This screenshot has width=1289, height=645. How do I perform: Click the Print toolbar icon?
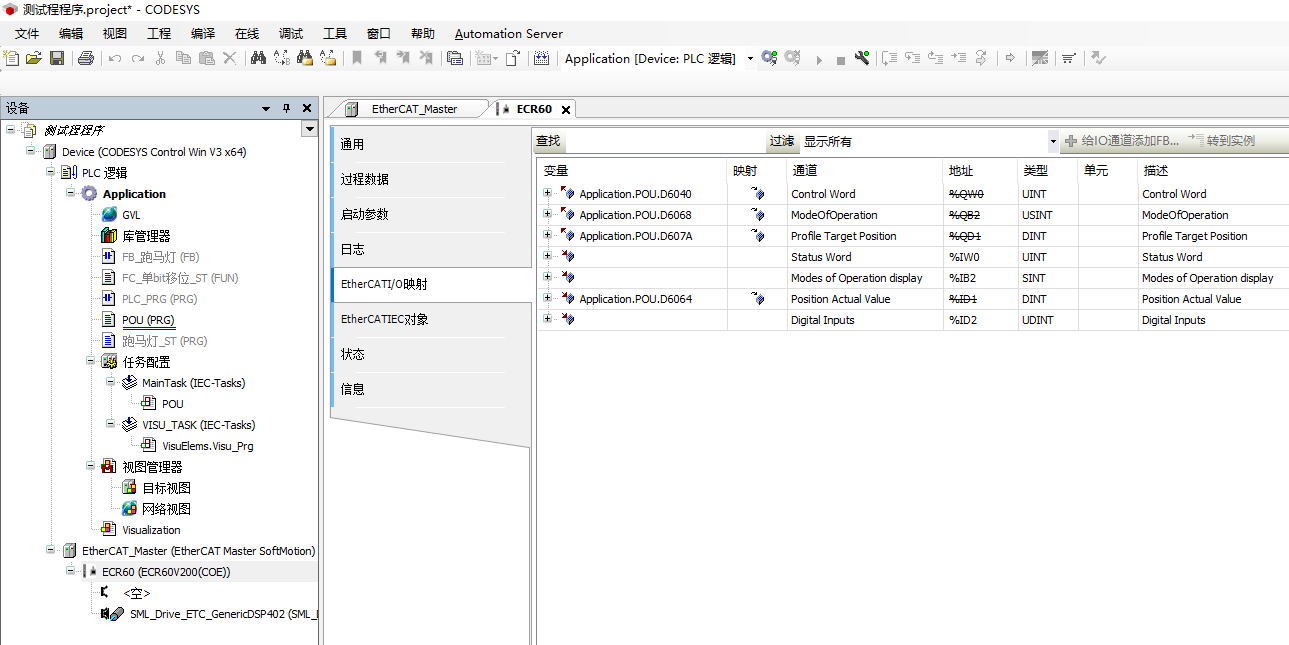click(x=86, y=58)
